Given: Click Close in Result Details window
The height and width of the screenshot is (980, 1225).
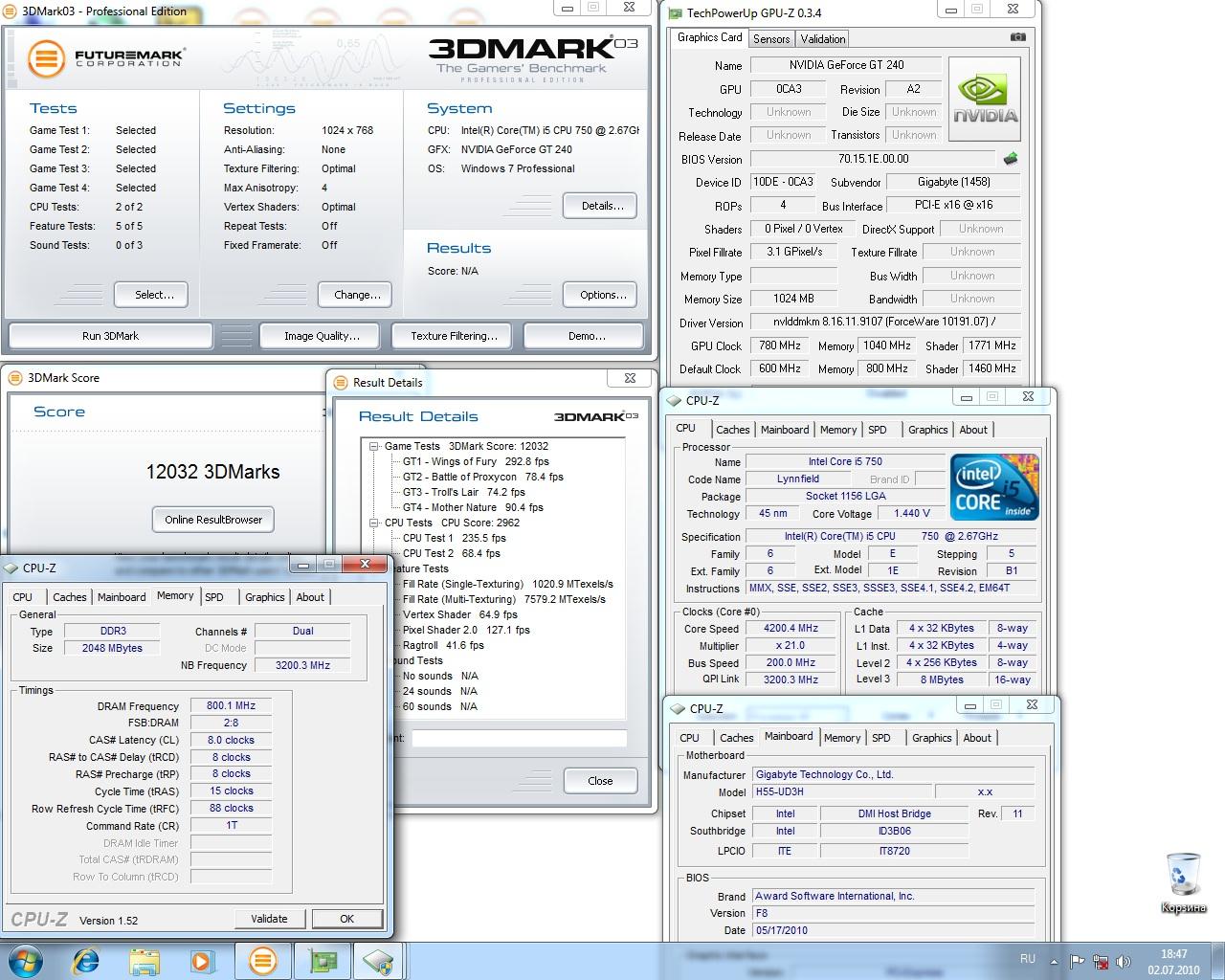Looking at the screenshot, I should pos(600,781).
